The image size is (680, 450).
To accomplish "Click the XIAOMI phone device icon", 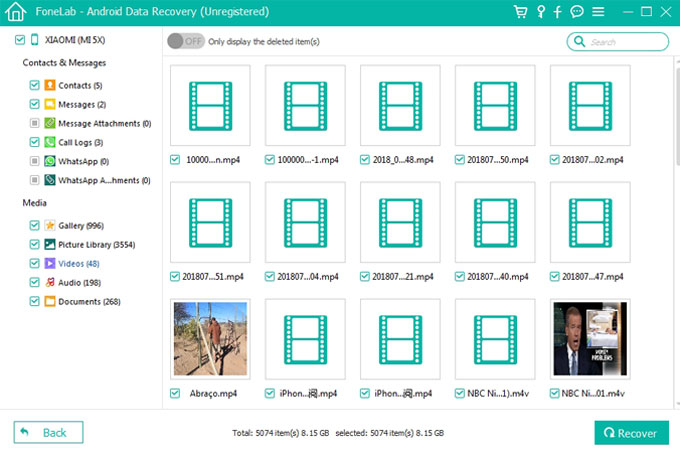I will pos(35,39).
